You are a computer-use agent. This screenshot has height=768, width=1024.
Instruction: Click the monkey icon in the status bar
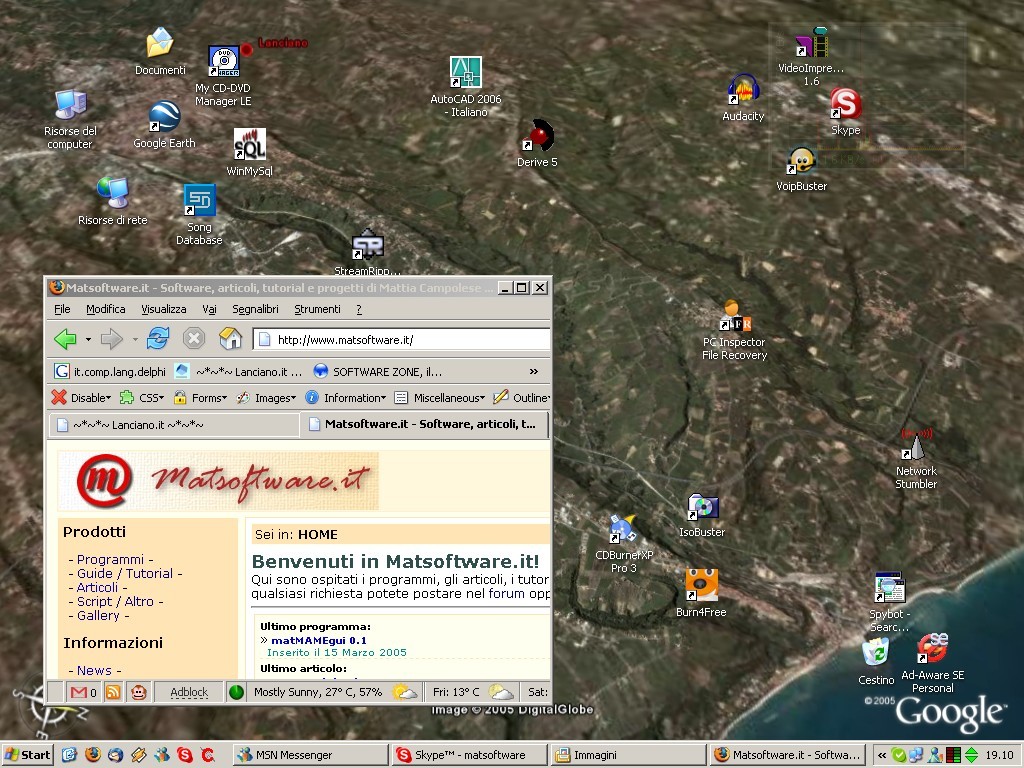point(138,692)
